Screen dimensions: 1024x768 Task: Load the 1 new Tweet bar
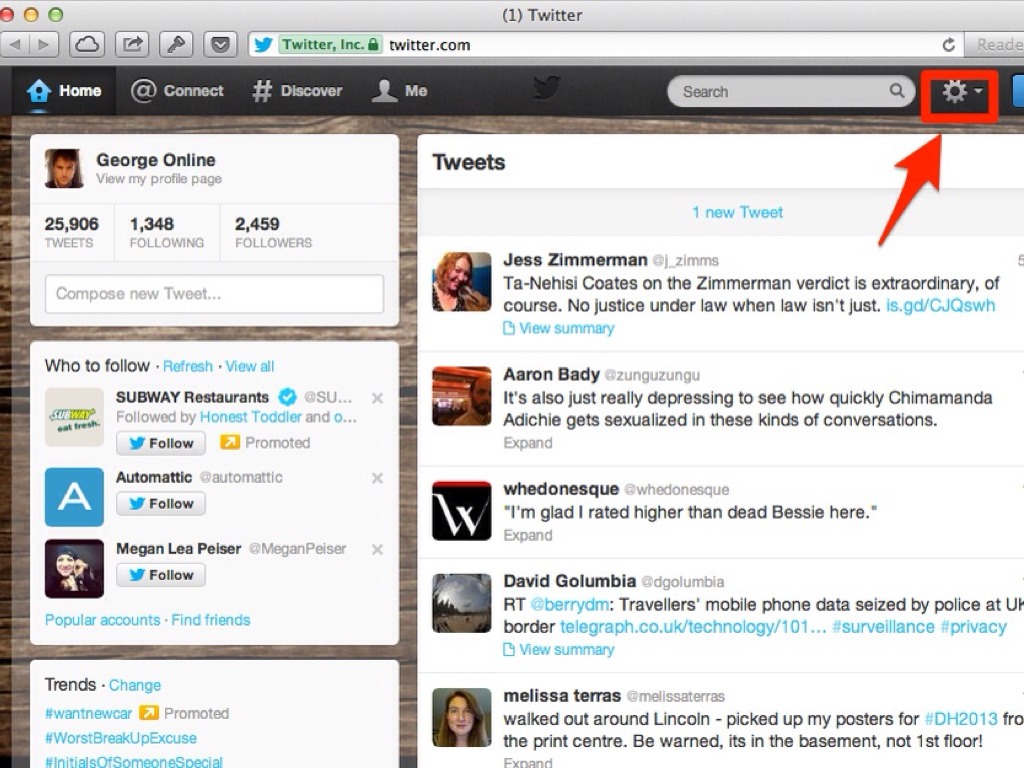[x=737, y=212]
